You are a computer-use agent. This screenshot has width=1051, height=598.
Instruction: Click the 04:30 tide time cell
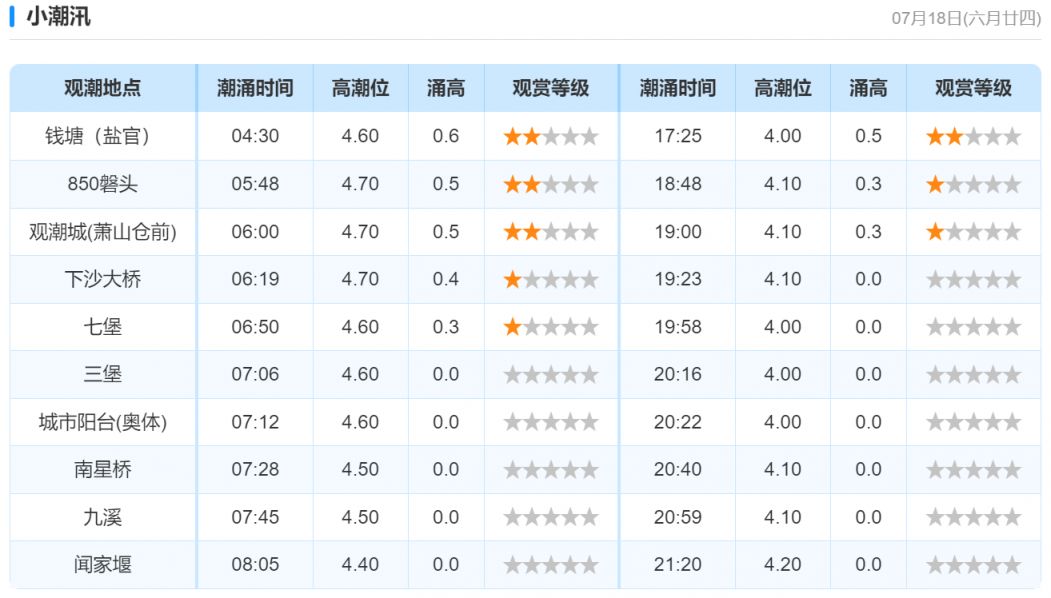coord(255,136)
